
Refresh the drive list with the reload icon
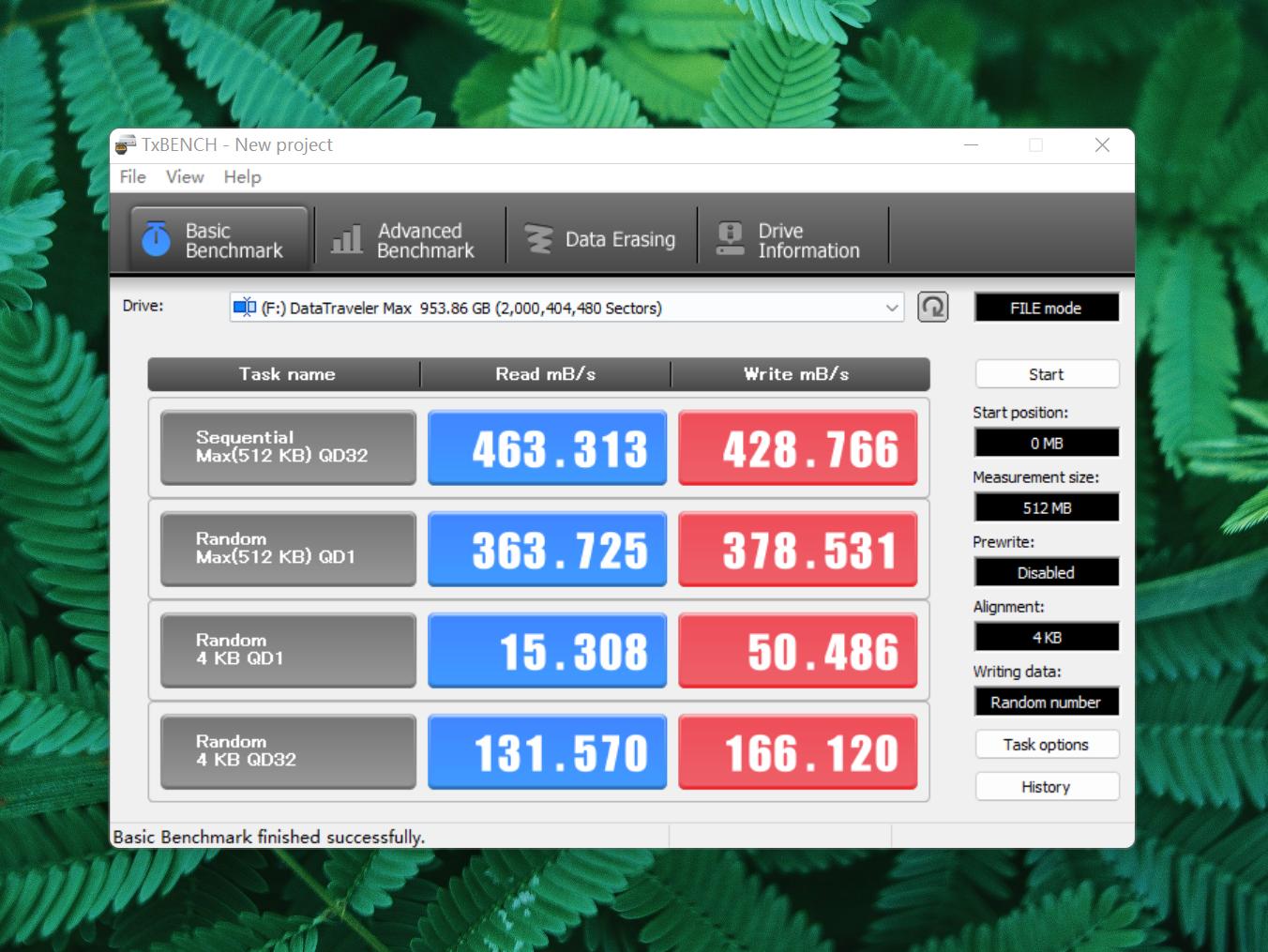[x=933, y=308]
